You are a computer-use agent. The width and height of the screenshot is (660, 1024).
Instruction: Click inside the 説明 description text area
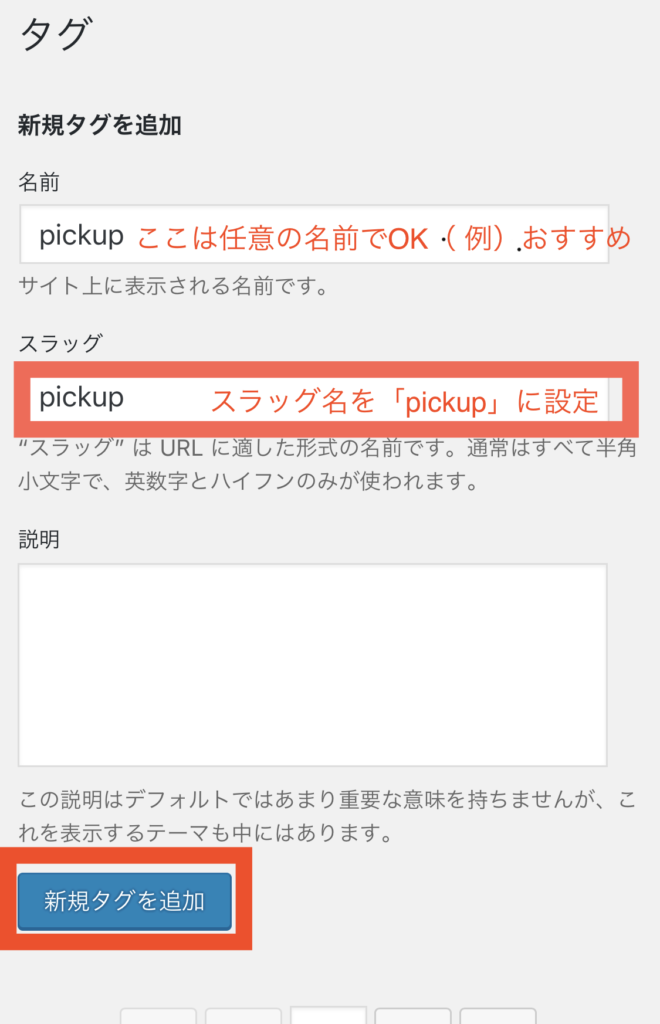tap(313, 665)
